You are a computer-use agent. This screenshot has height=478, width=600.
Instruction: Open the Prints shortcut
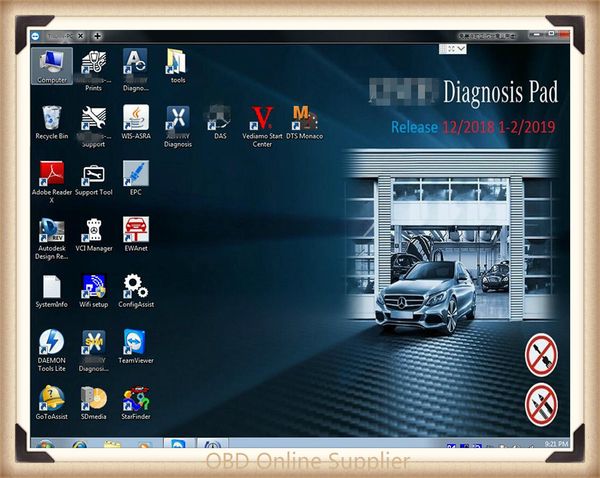[93, 71]
